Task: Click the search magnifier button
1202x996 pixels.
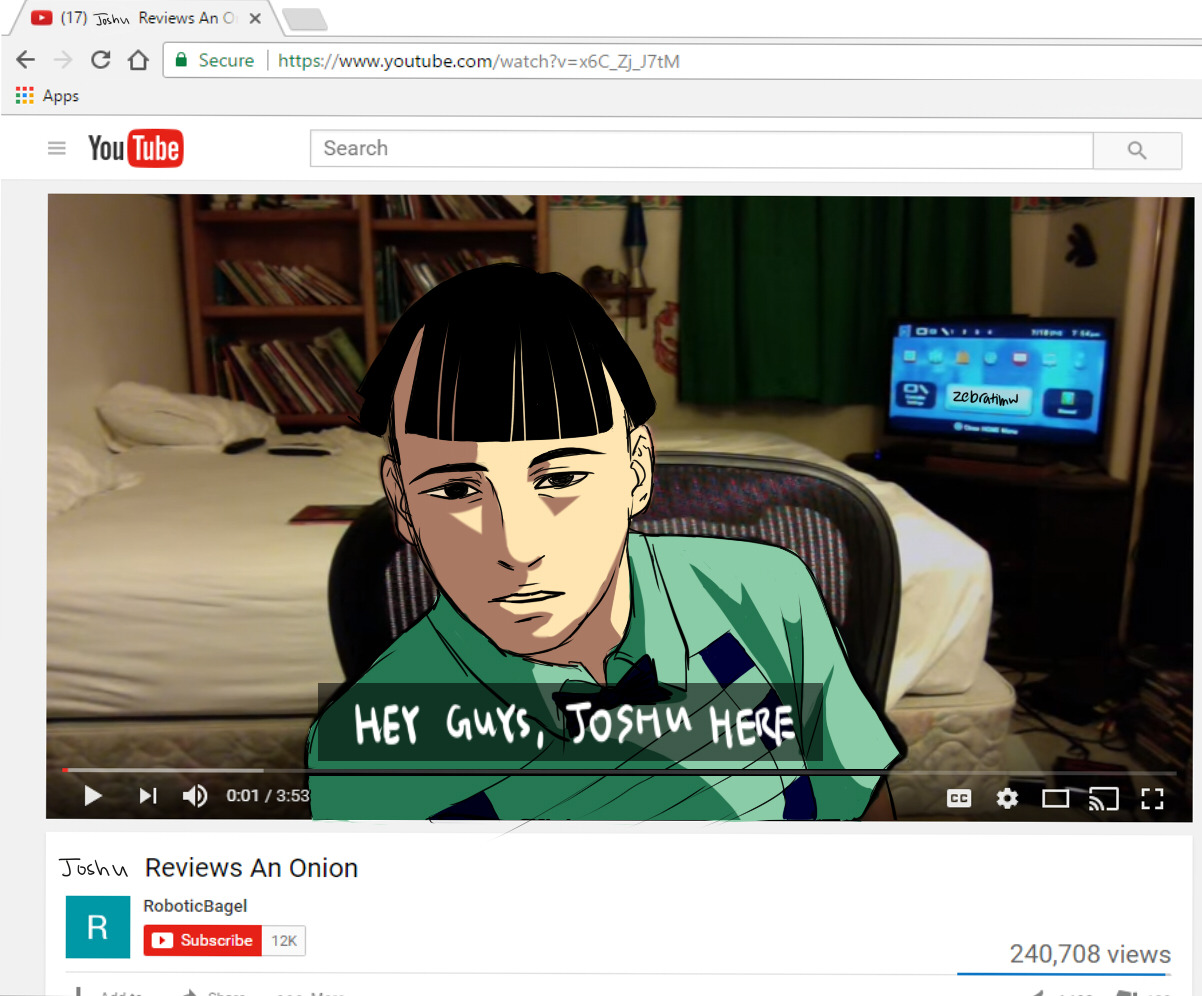Action: [x=1137, y=150]
